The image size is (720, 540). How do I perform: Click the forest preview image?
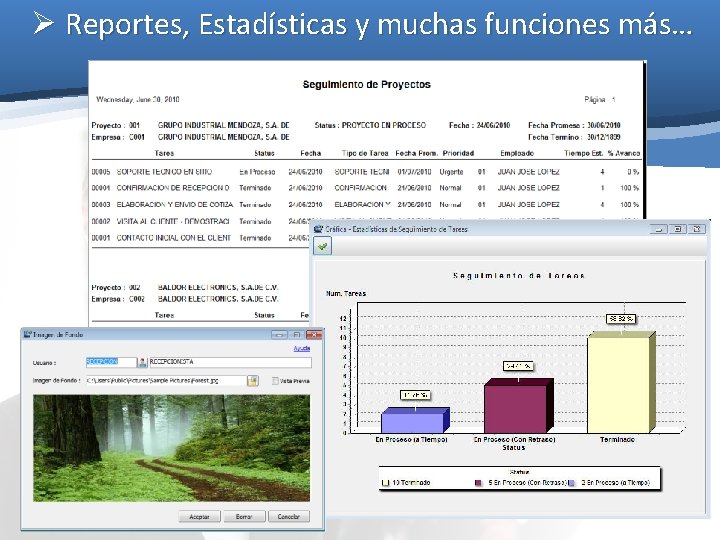(171, 448)
